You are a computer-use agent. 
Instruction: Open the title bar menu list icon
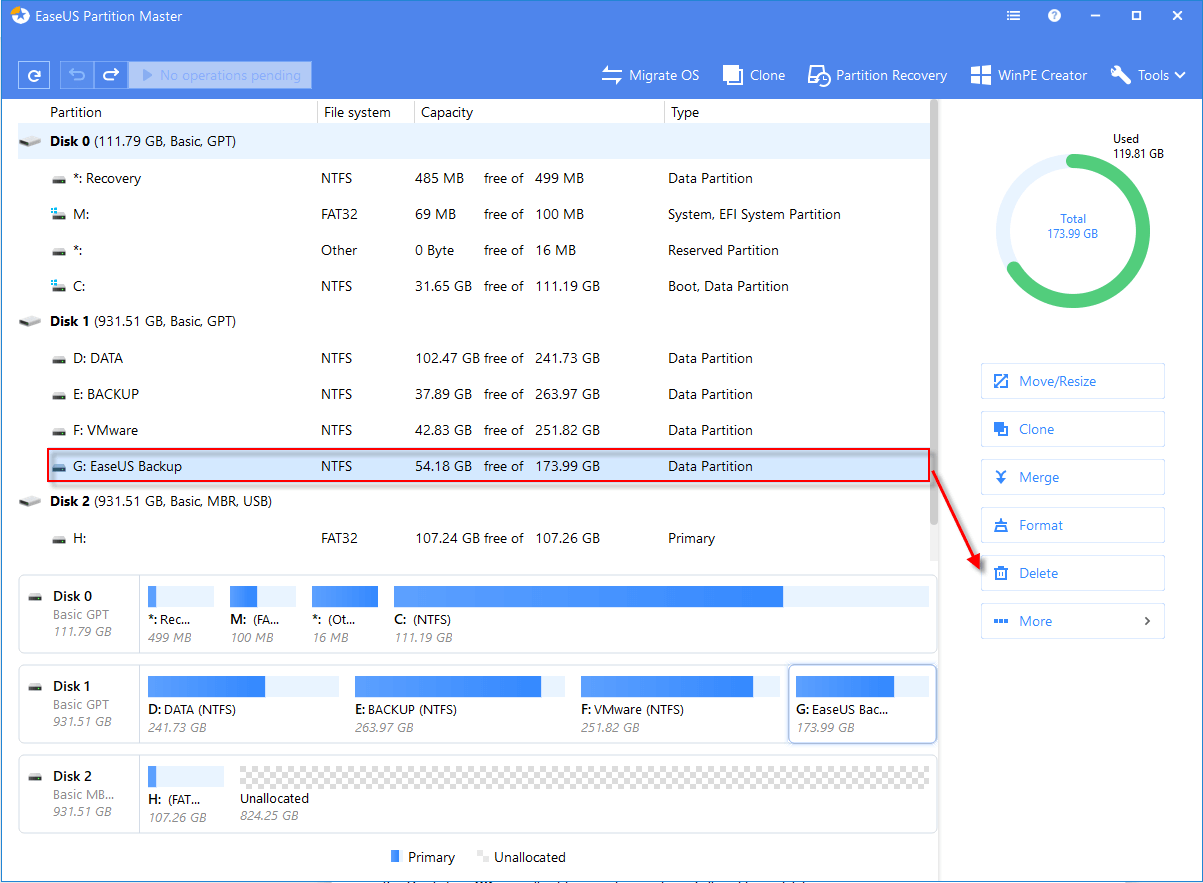point(1013,16)
